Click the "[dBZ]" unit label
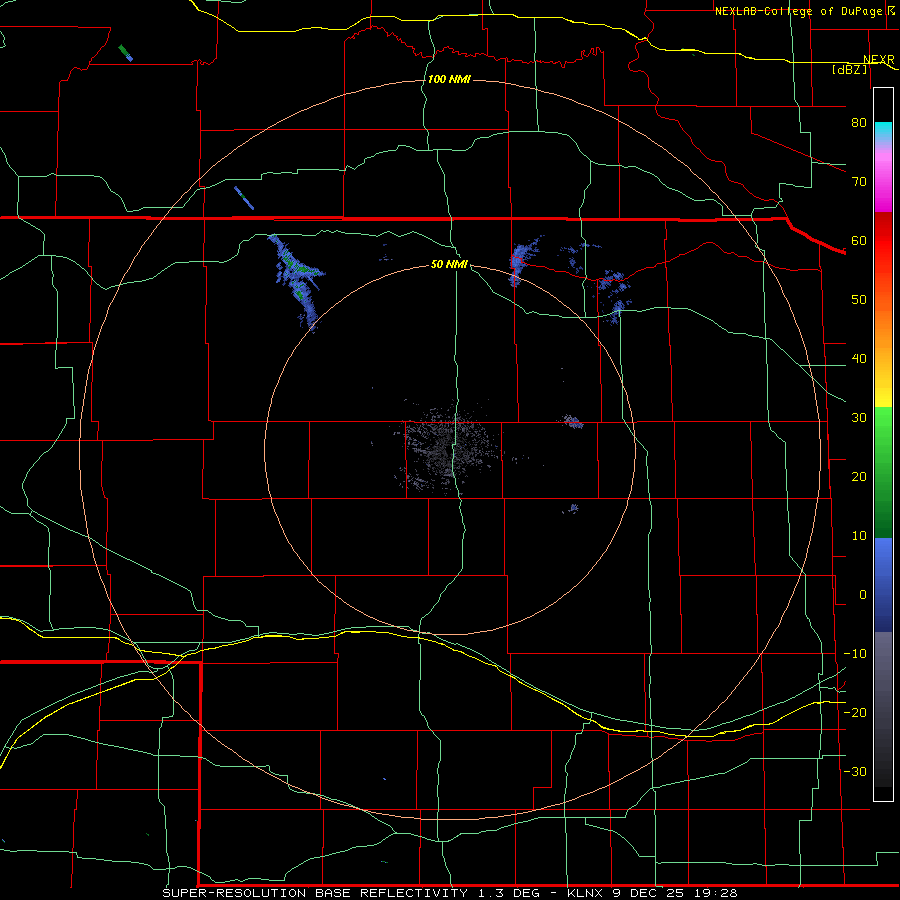The height and width of the screenshot is (900, 900). click(849, 69)
